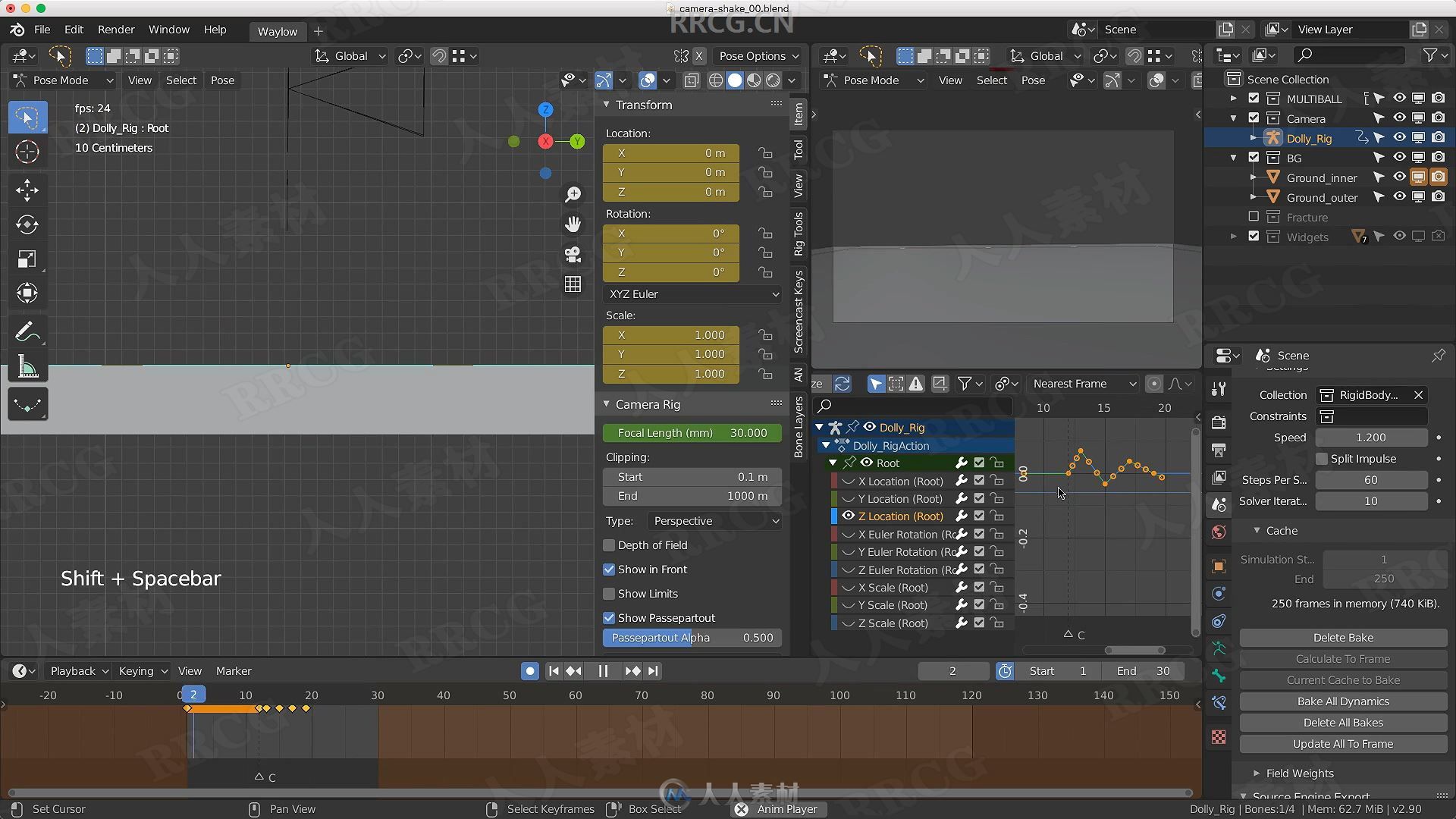Enable Show in Front checkbox

point(609,569)
